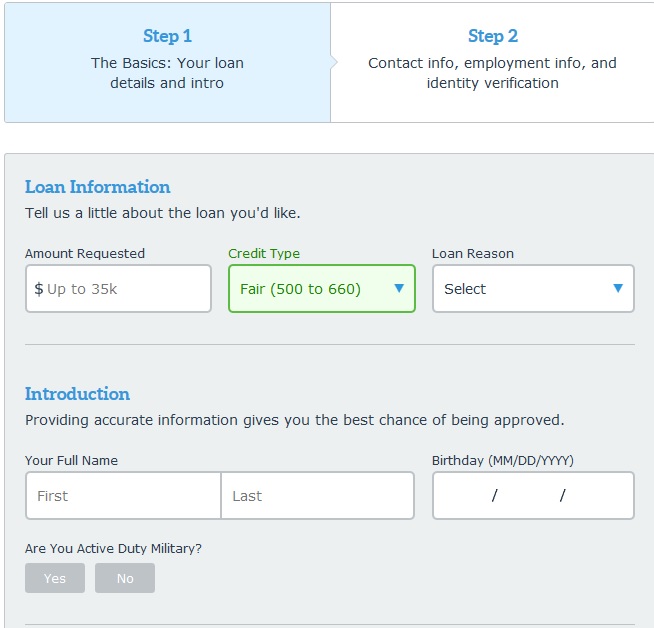Open the Credit Type dropdown showing Fair
654x628 pixels.
[x=322, y=288]
